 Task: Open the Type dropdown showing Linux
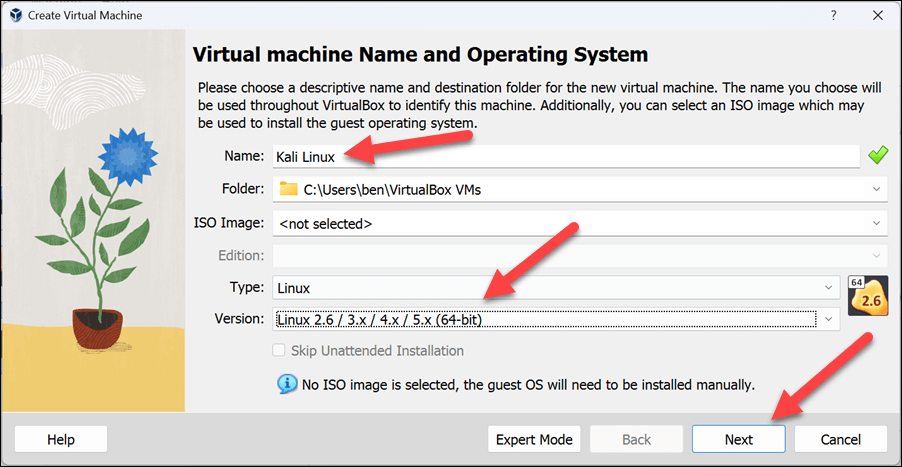[x=556, y=288]
